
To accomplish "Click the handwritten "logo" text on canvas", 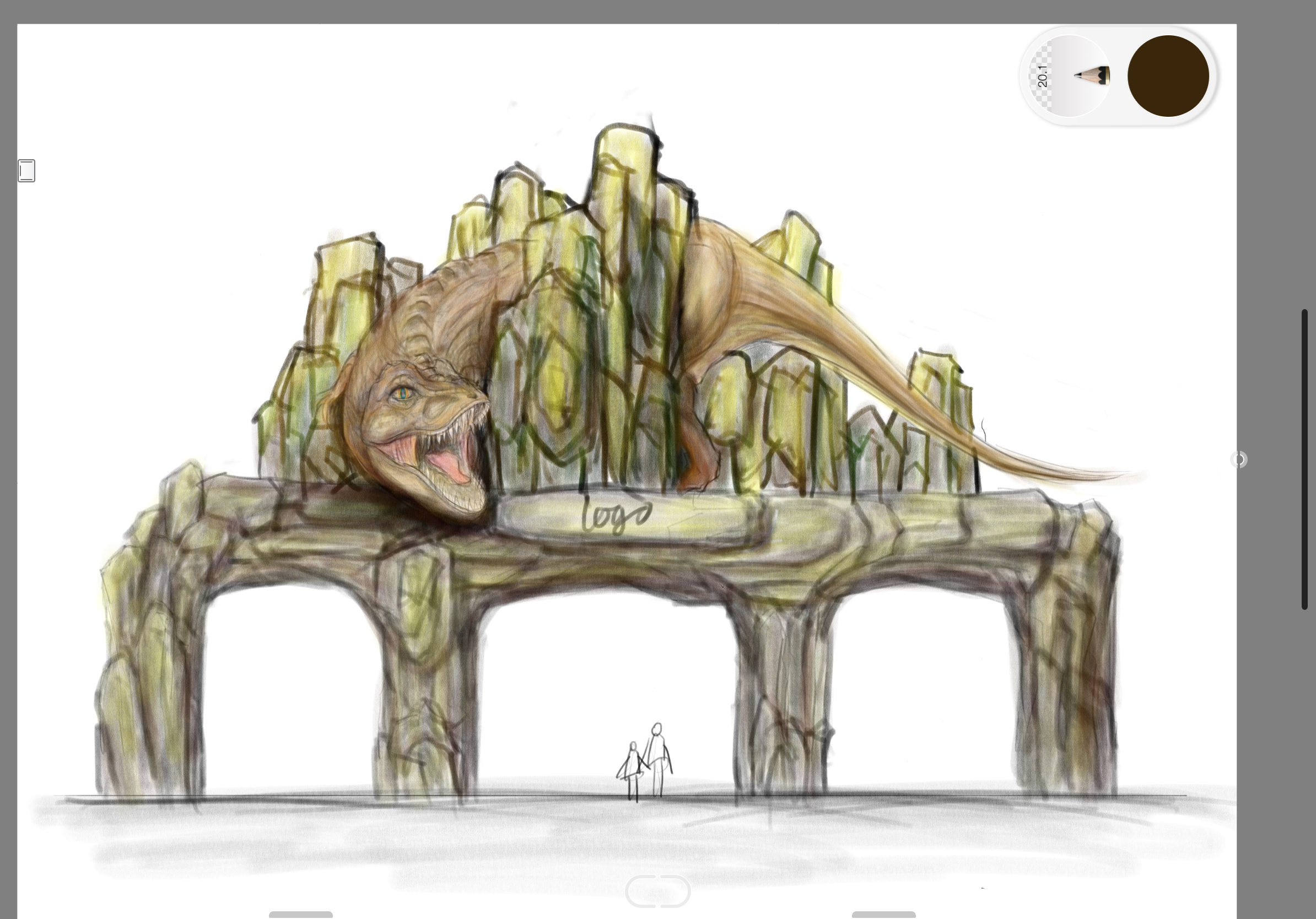I will (616, 516).
